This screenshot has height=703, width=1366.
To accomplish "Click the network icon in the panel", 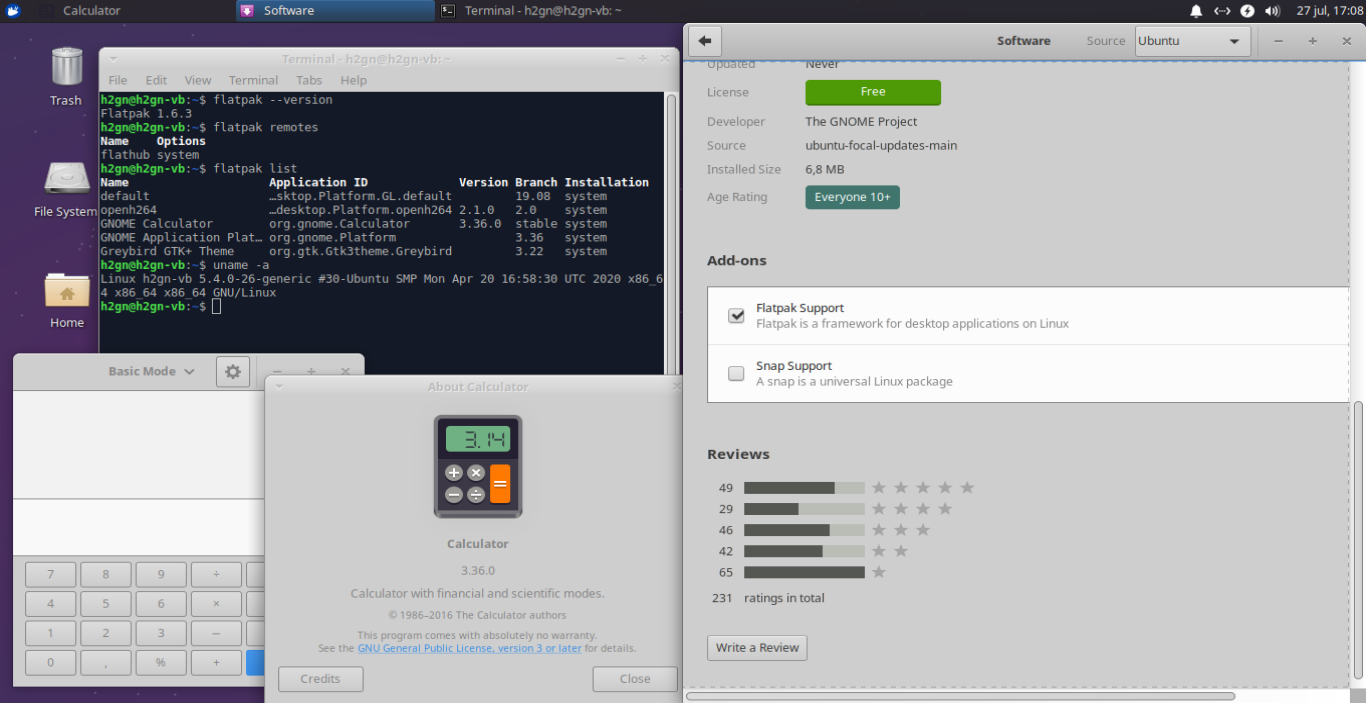I will point(1222,10).
